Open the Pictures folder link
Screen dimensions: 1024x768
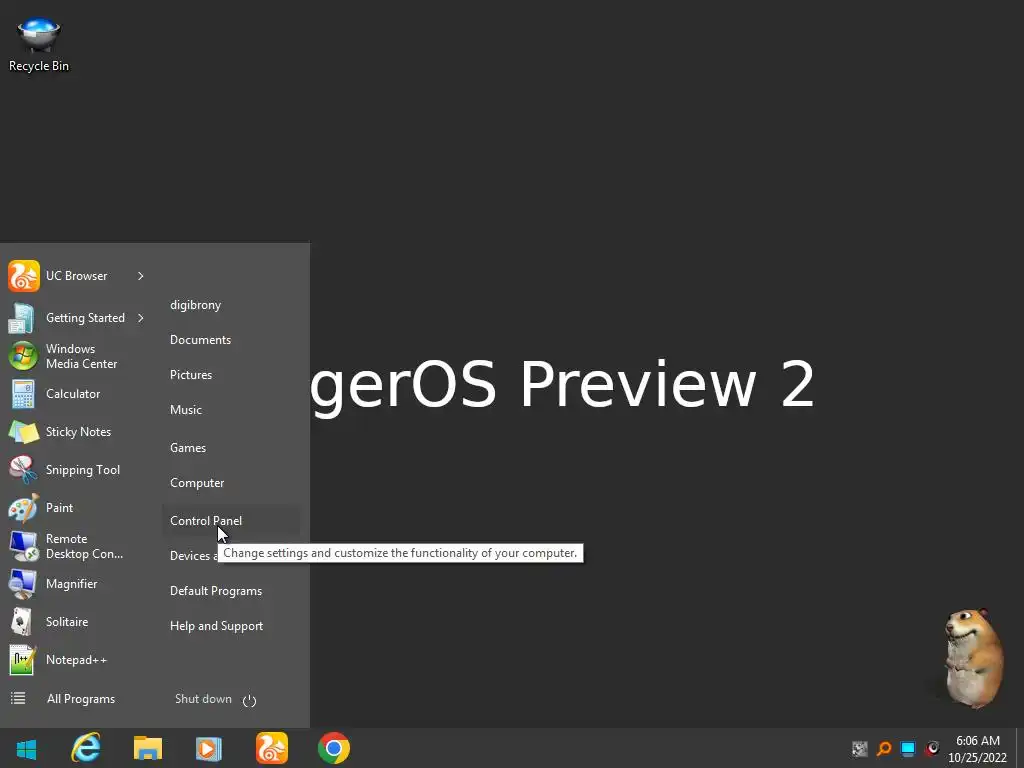pos(191,375)
